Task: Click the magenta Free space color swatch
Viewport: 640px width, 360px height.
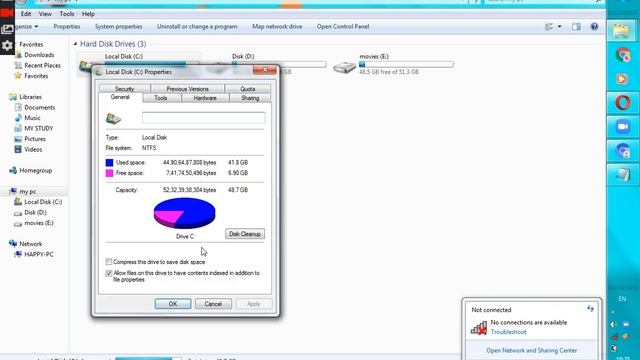Action: [x=109, y=173]
